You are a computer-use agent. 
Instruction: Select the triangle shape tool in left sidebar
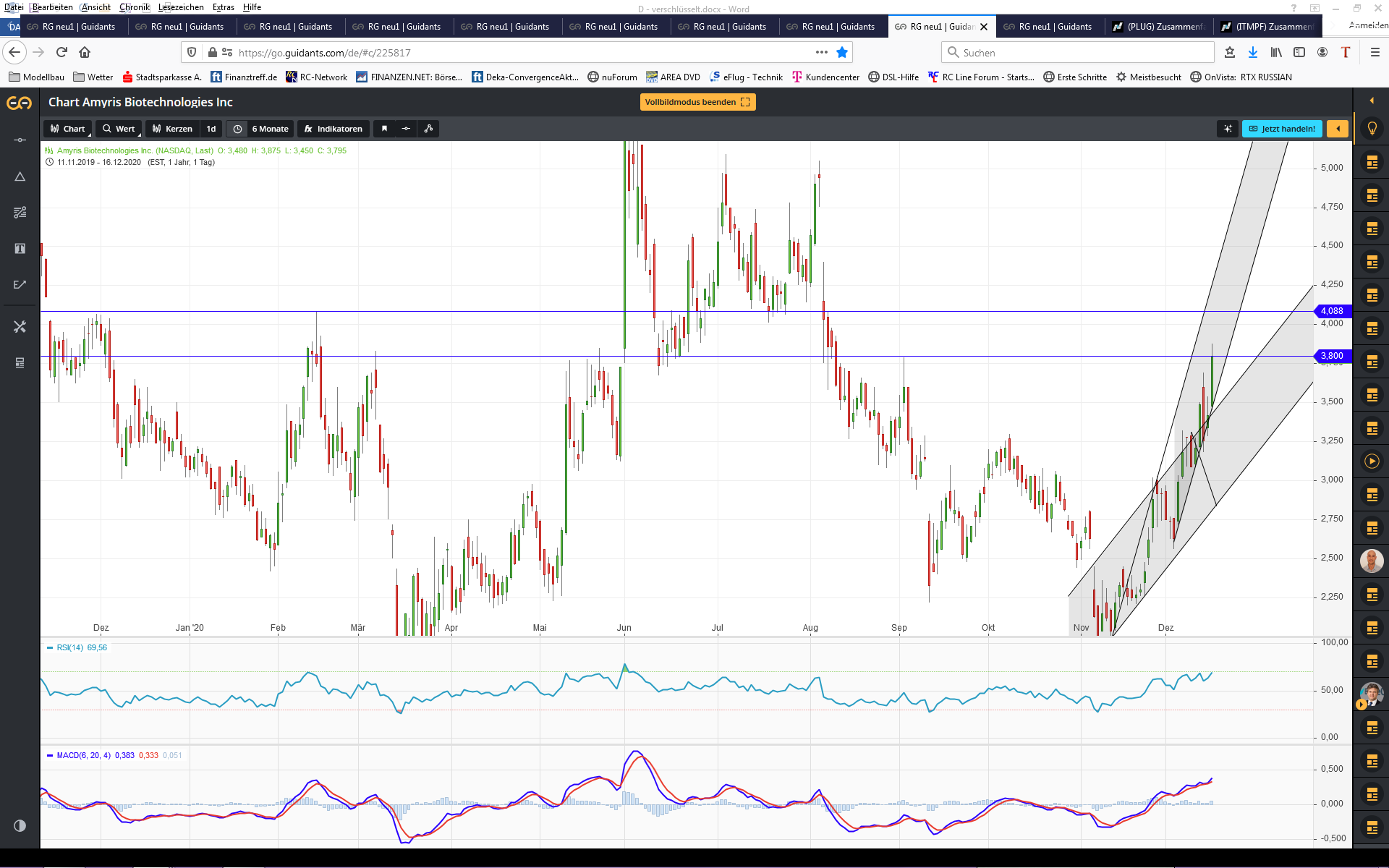[x=20, y=176]
